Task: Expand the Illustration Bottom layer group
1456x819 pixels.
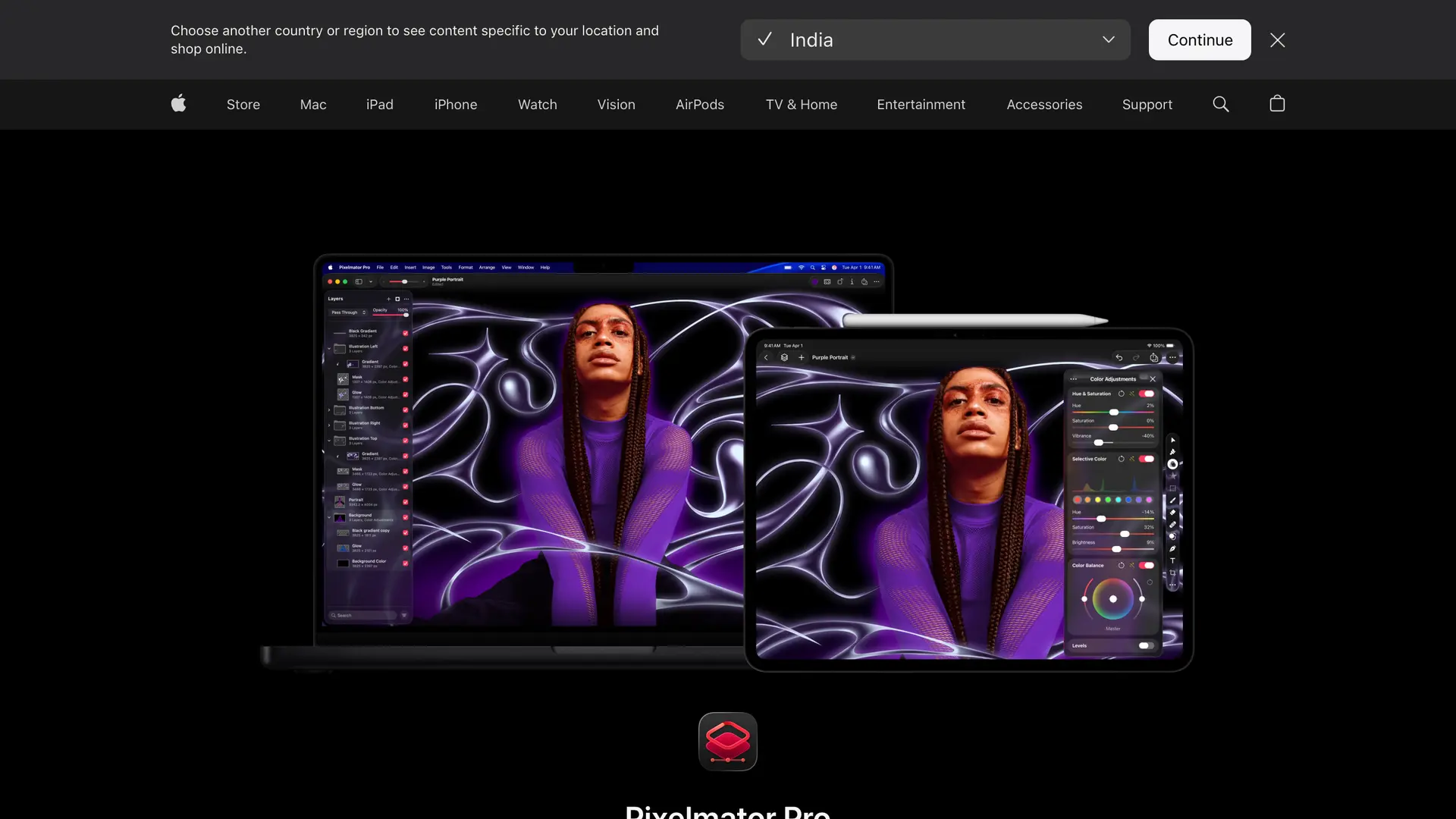Action: [329, 409]
